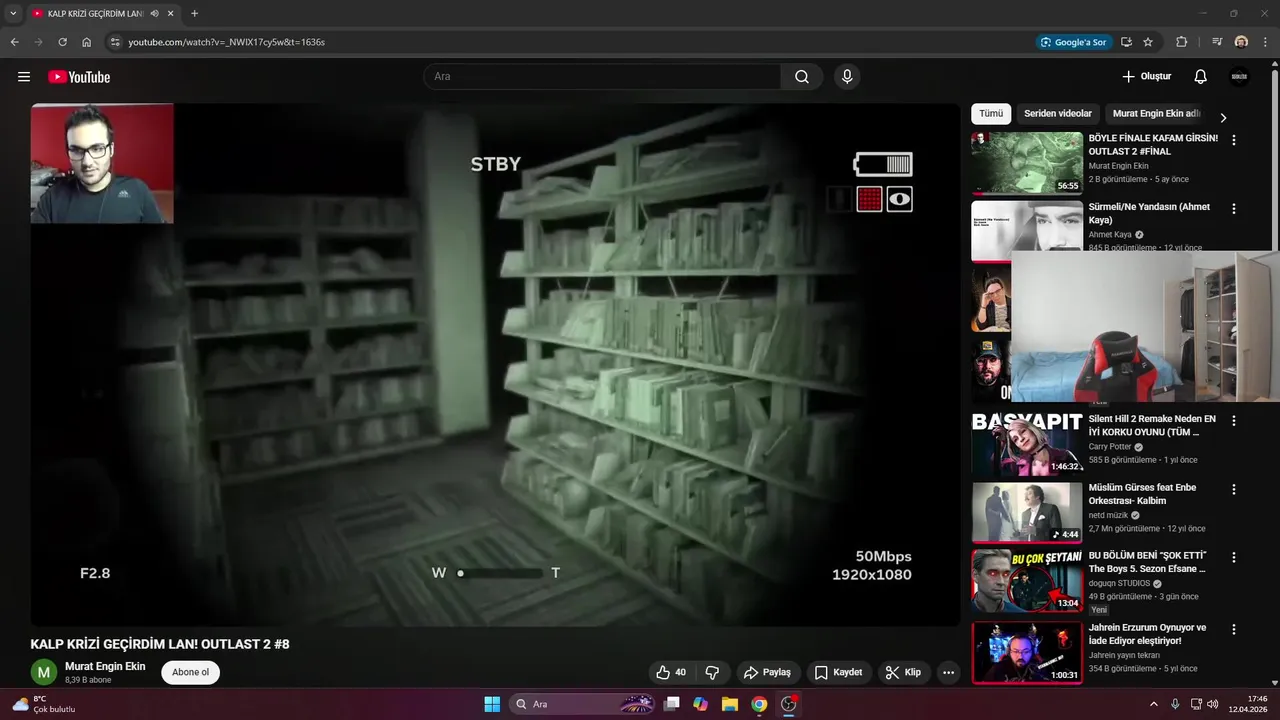
Task: Open a new browser tab
Action: [194, 14]
